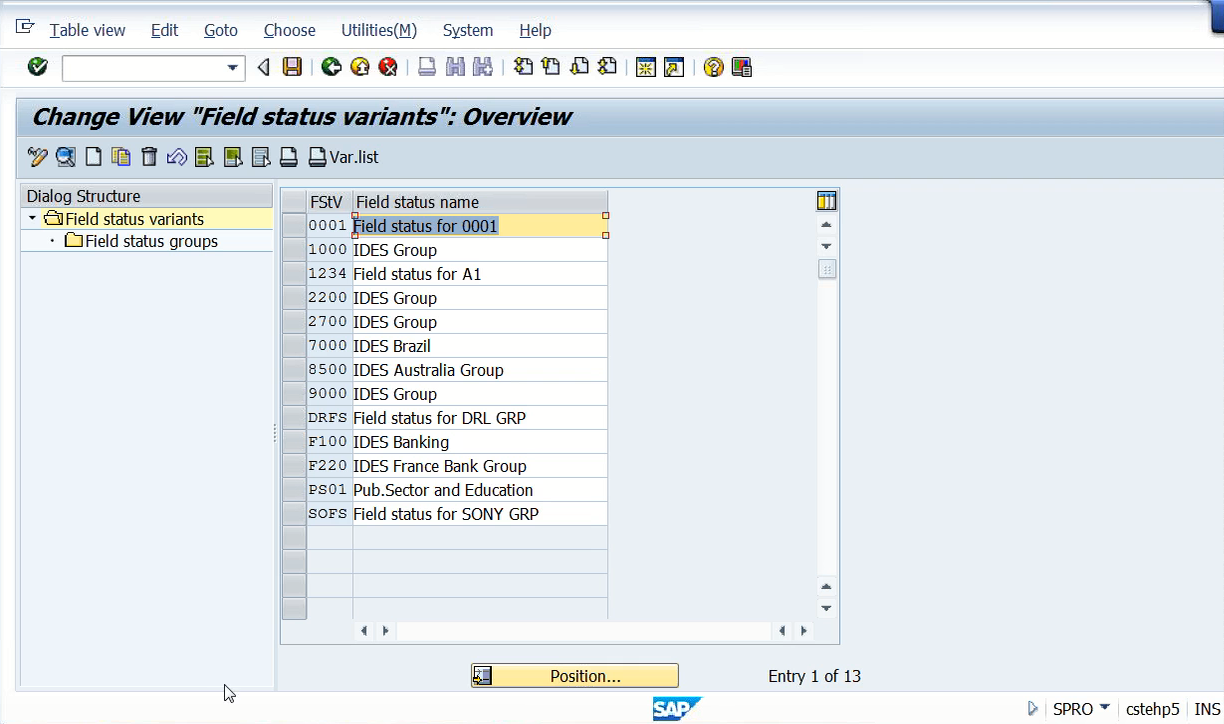The image size is (1224, 724).
Task: Open the SPRO dropdown in status bar
Action: tap(1105, 707)
